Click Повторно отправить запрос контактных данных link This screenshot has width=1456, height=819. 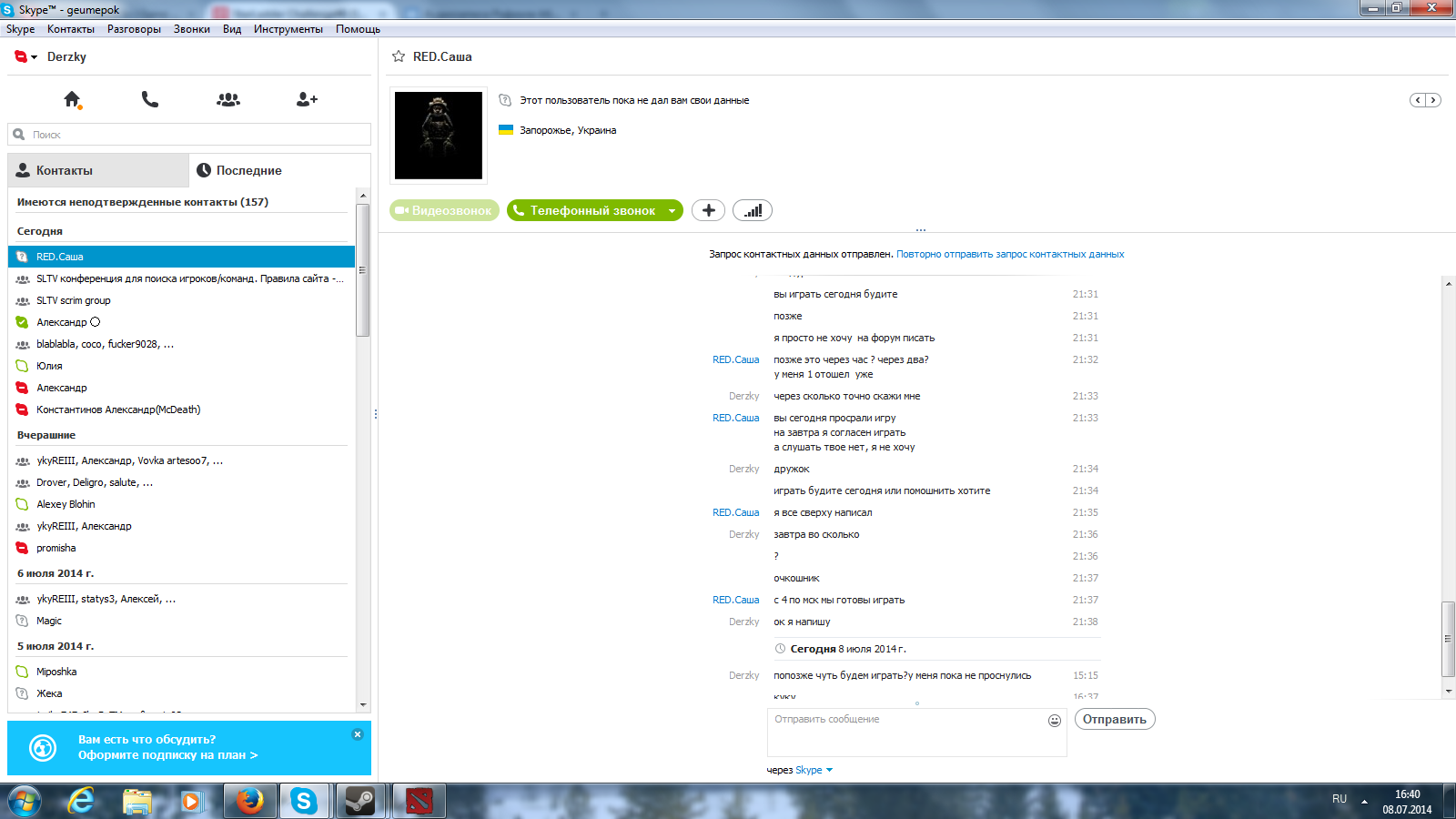pos(1010,254)
